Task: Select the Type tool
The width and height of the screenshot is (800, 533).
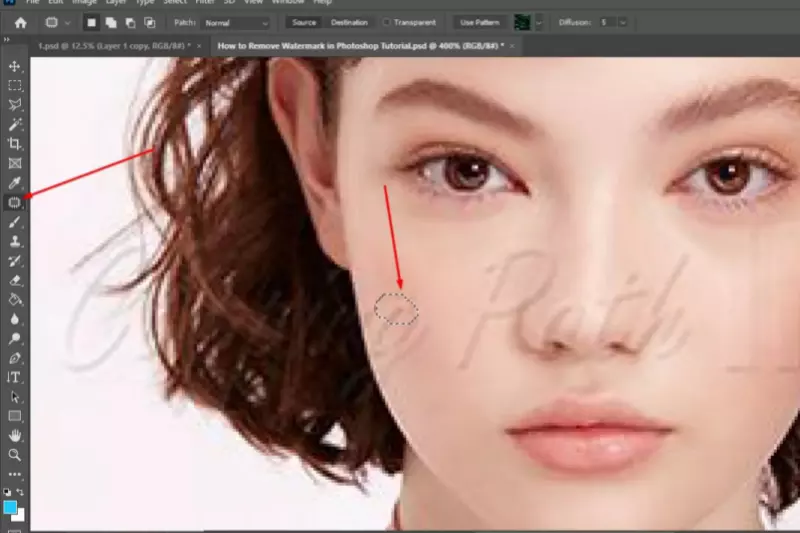Action: [x=14, y=377]
